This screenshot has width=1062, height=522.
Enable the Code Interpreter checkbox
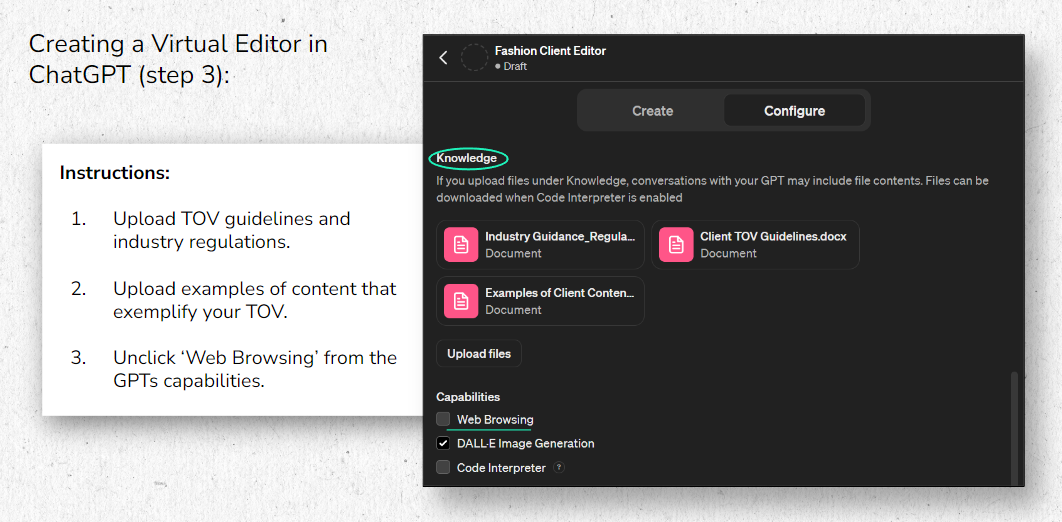(443, 467)
